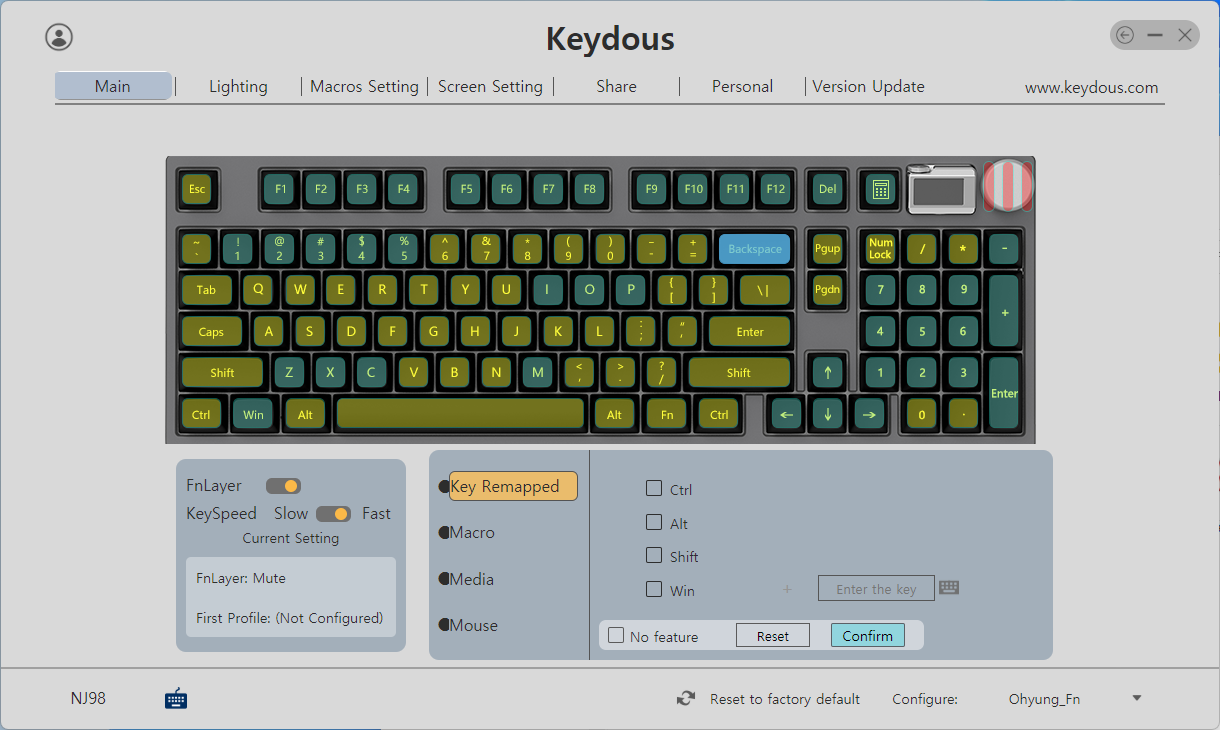
Task: Select the Caps key
Action: 211,331
